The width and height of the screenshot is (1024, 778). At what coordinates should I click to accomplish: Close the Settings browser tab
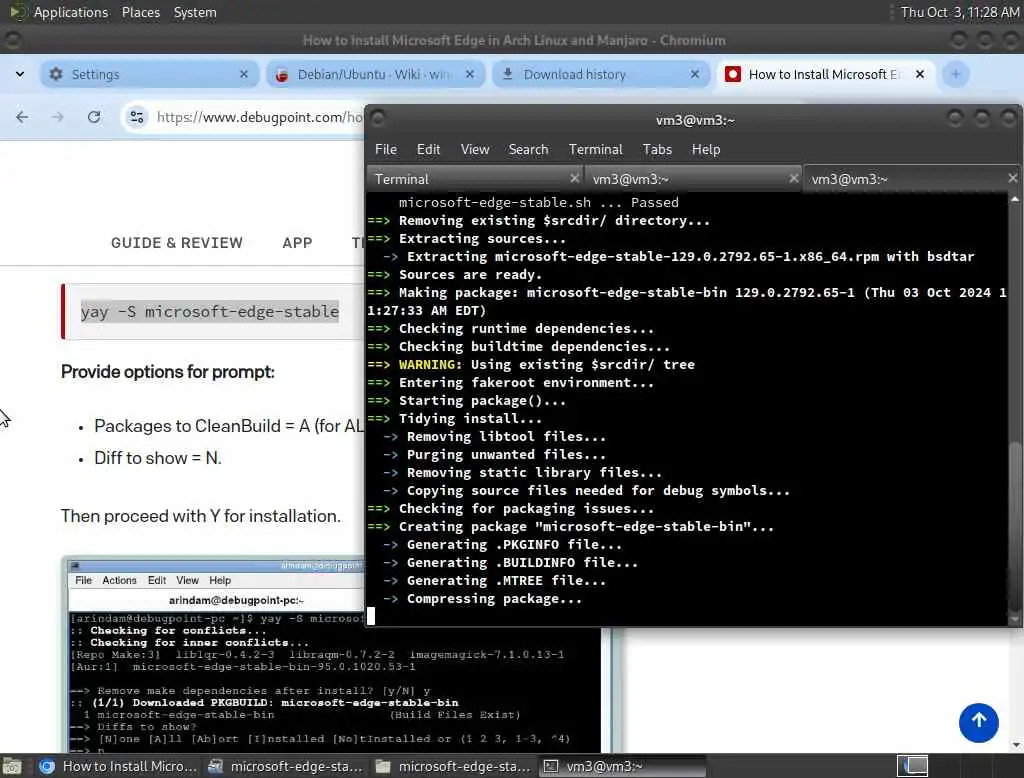(244, 74)
